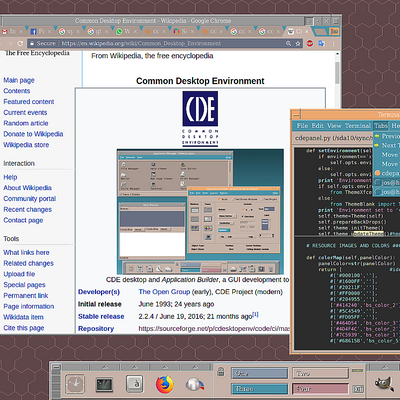Open a new Chrome tab

click(320, 32)
